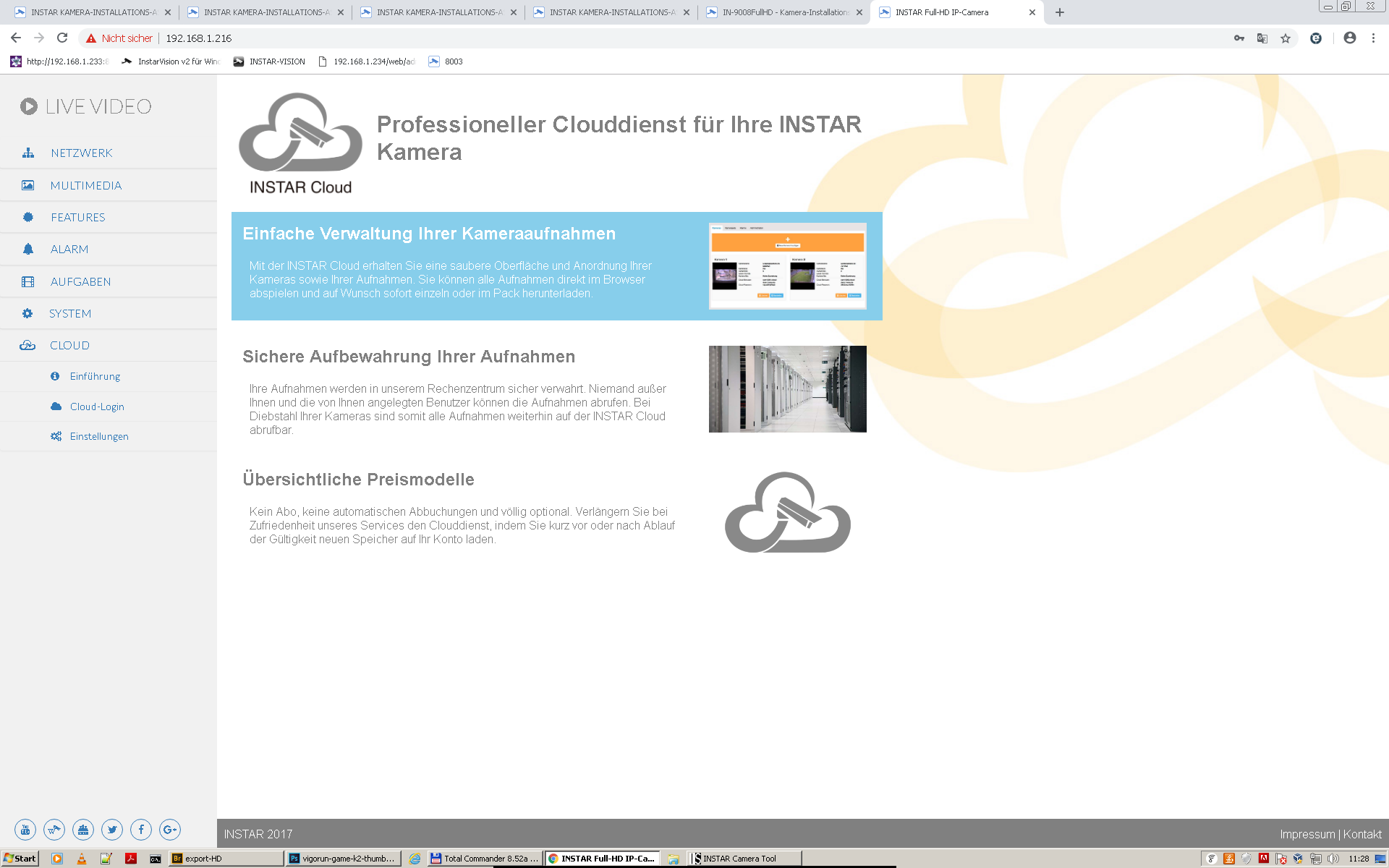Image resolution: width=1389 pixels, height=868 pixels.
Task: Switch to Total Commander in taskbar
Action: click(485, 859)
